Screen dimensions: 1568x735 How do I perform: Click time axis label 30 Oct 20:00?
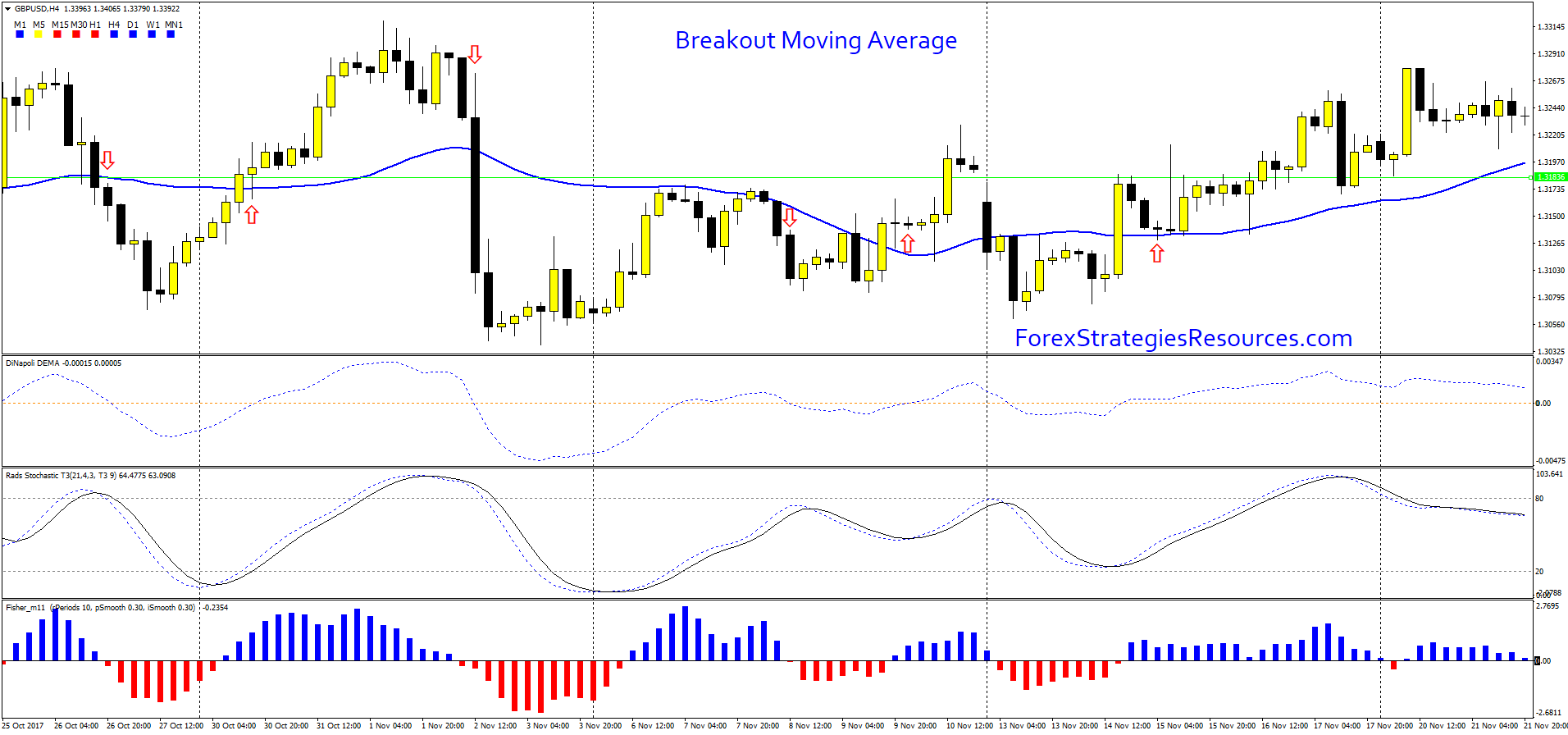(286, 726)
